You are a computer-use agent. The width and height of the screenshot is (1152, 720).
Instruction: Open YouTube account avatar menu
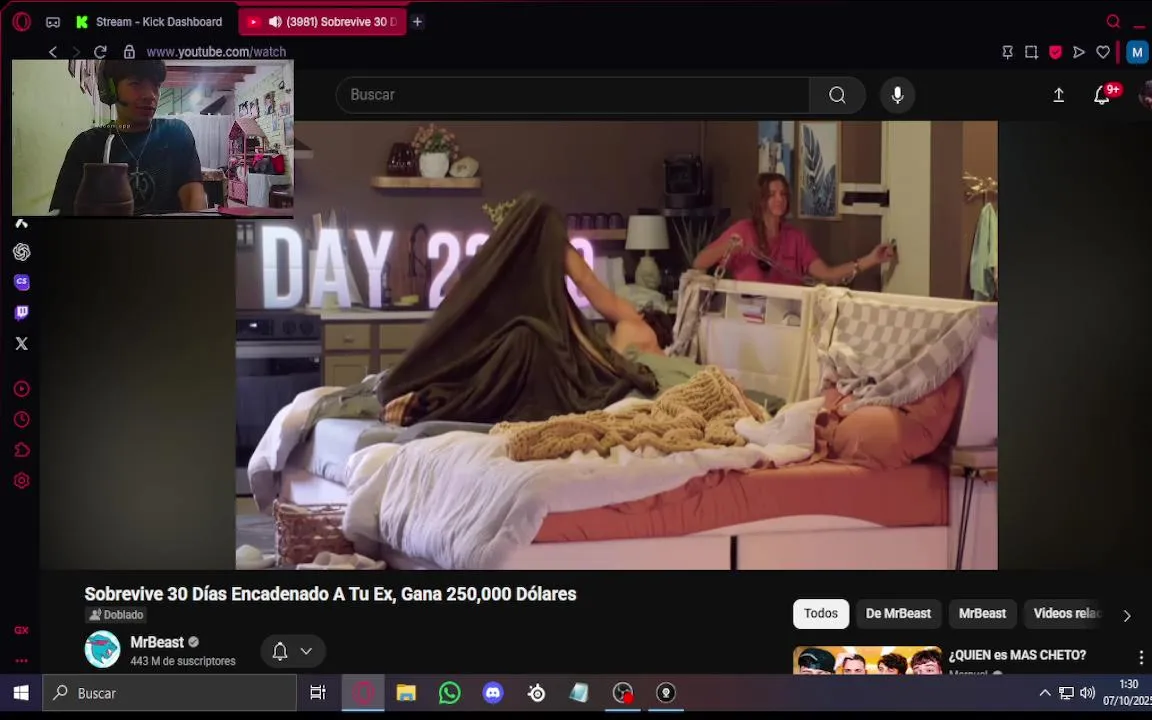1145,95
